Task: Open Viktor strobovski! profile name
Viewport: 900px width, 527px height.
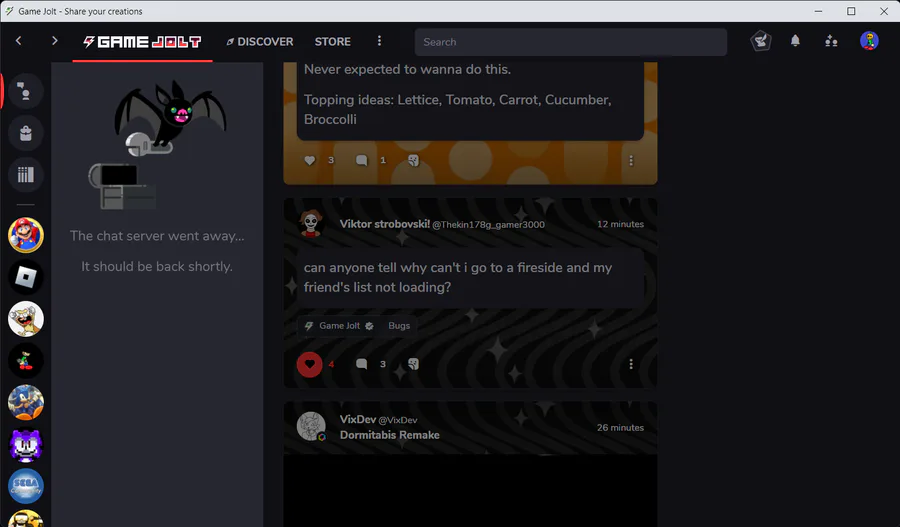Action: pos(385,224)
